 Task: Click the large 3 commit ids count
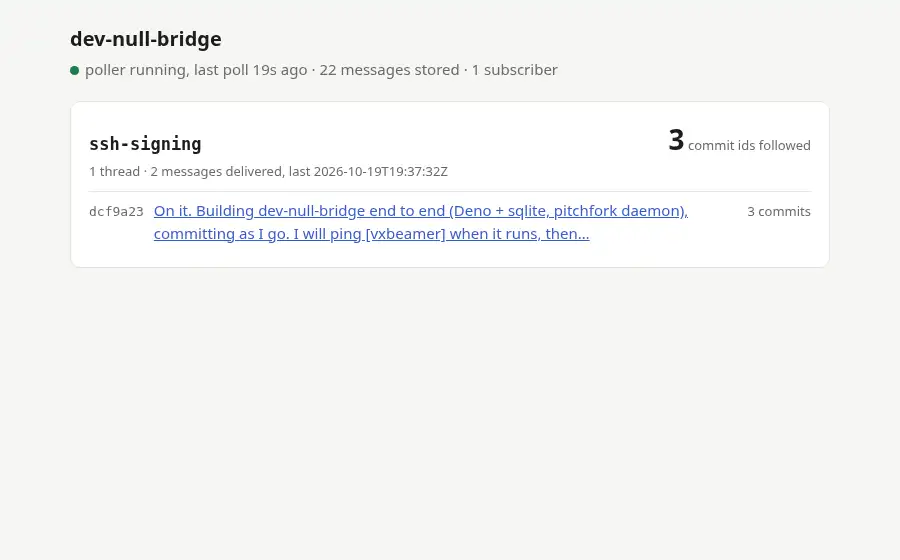[x=676, y=140]
